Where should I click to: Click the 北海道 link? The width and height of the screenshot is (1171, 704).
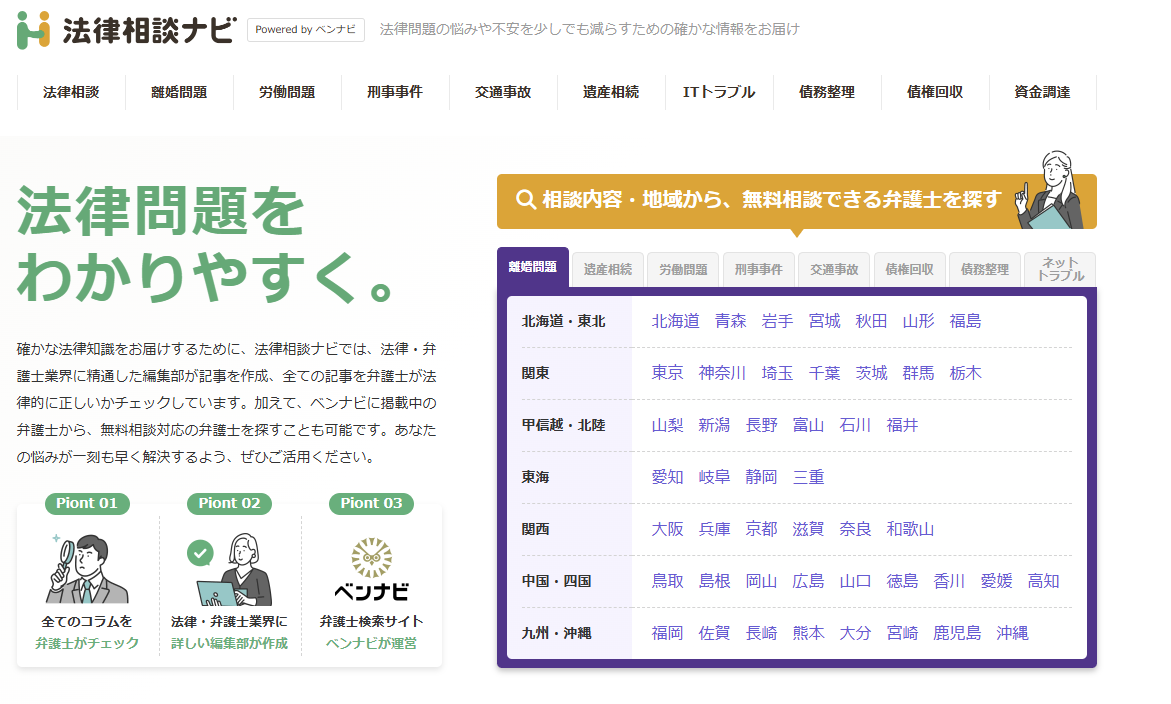click(675, 321)
